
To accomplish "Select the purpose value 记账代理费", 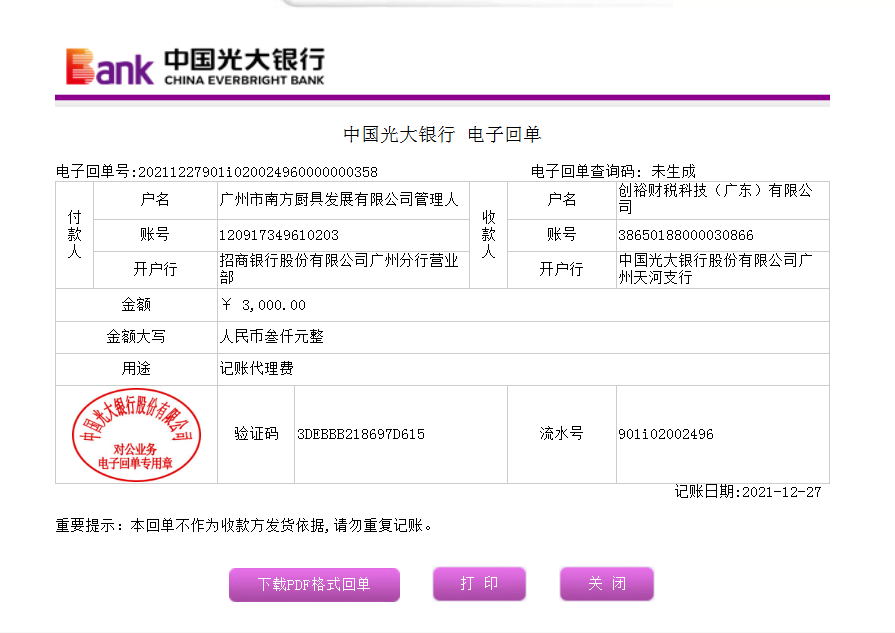I will (256, 369).
